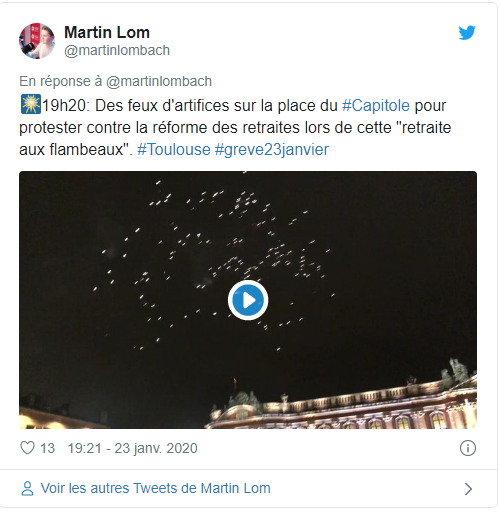Screen dimensions: 500x512
Task: Click the Martin Lom display name
Action: point(107,32)
